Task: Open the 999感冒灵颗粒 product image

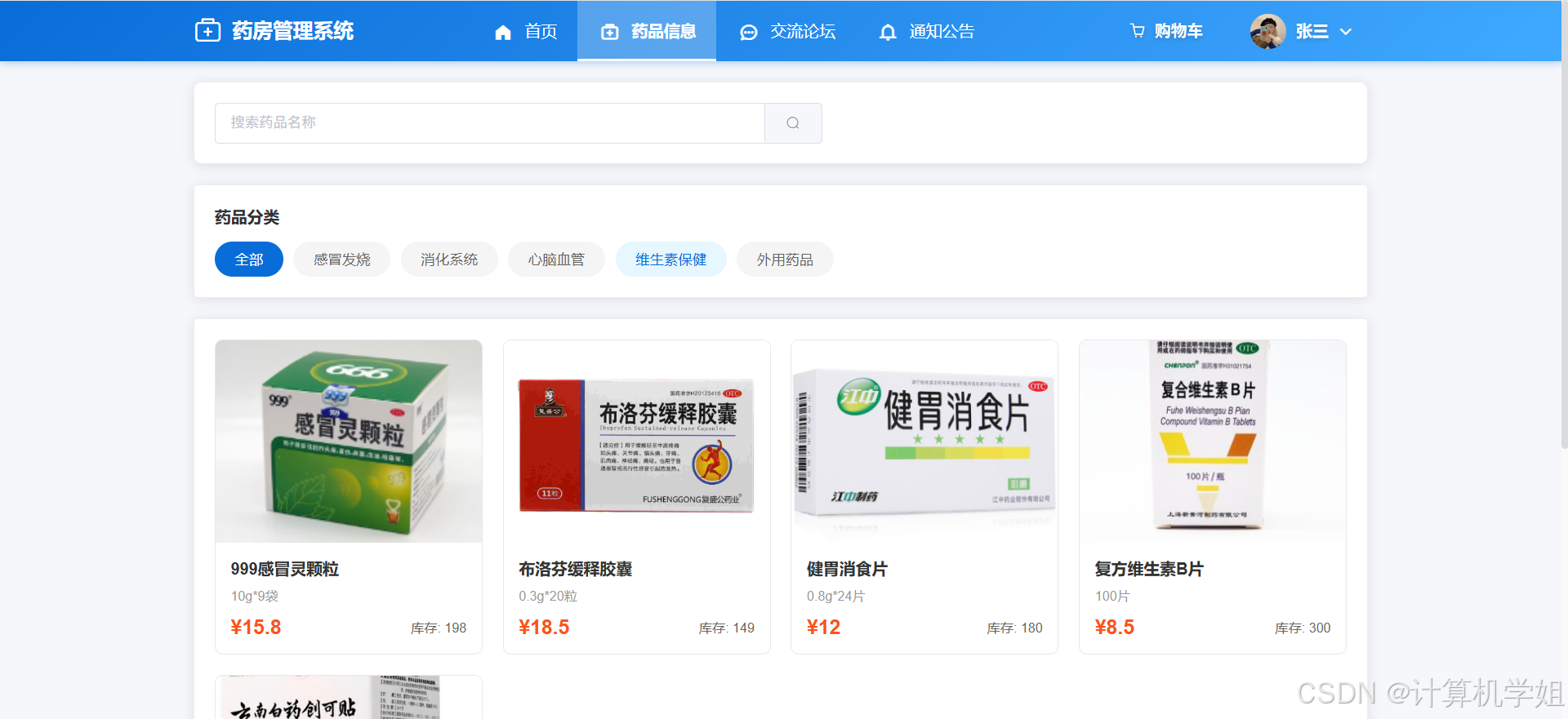Action: pos(349,442)
